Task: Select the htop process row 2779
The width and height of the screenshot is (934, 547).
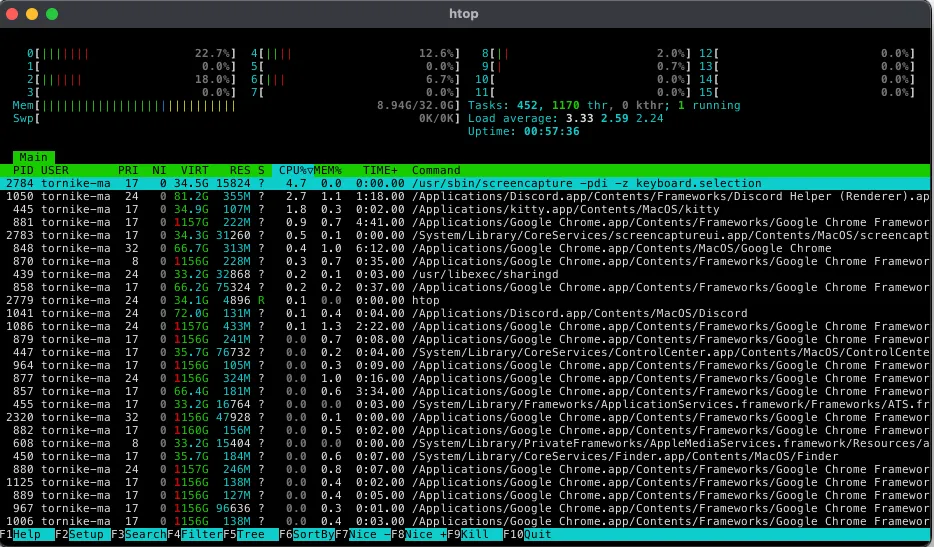Action: [465, 300]
